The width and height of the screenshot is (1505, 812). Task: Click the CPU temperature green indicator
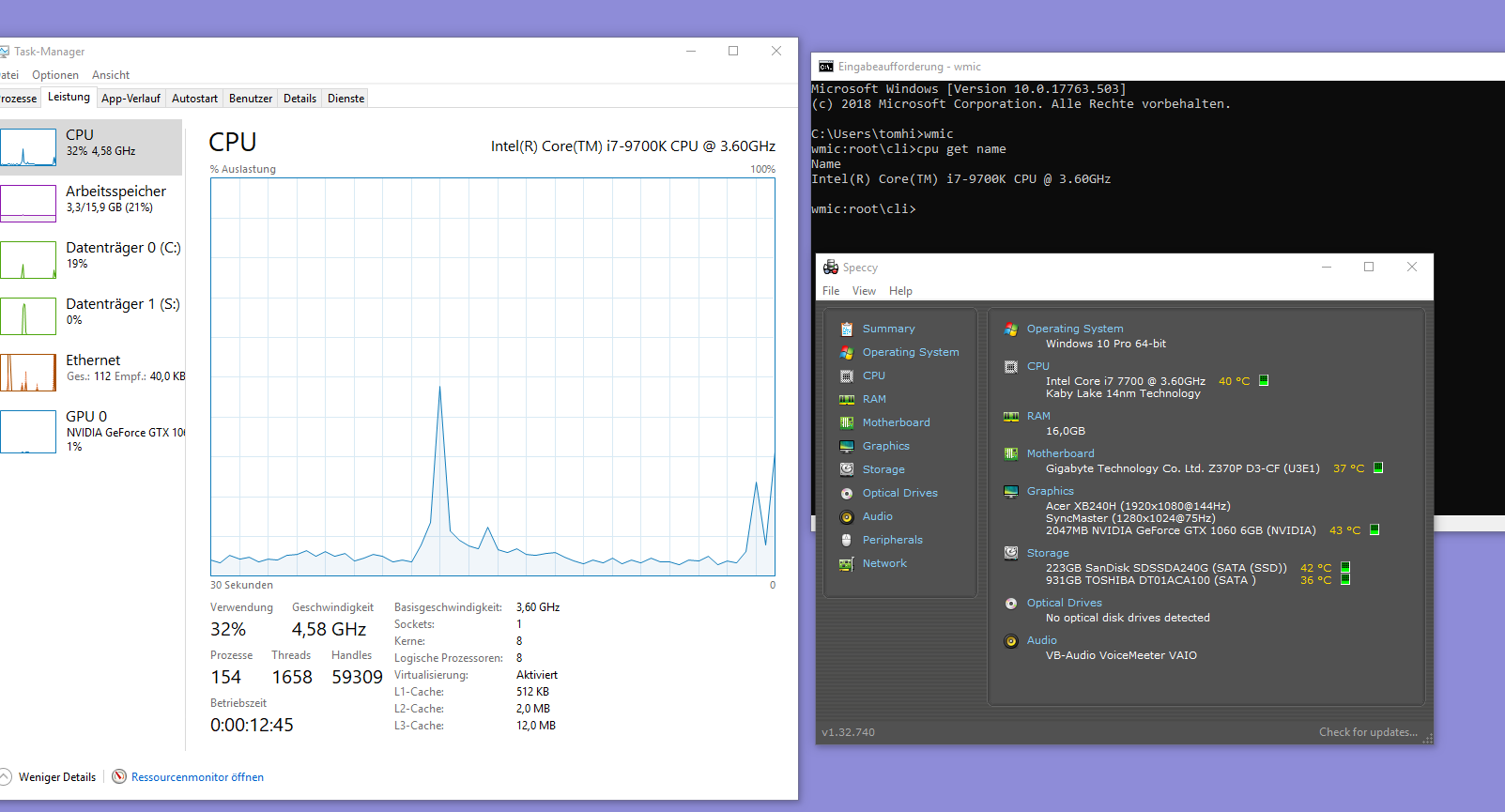1264,380
